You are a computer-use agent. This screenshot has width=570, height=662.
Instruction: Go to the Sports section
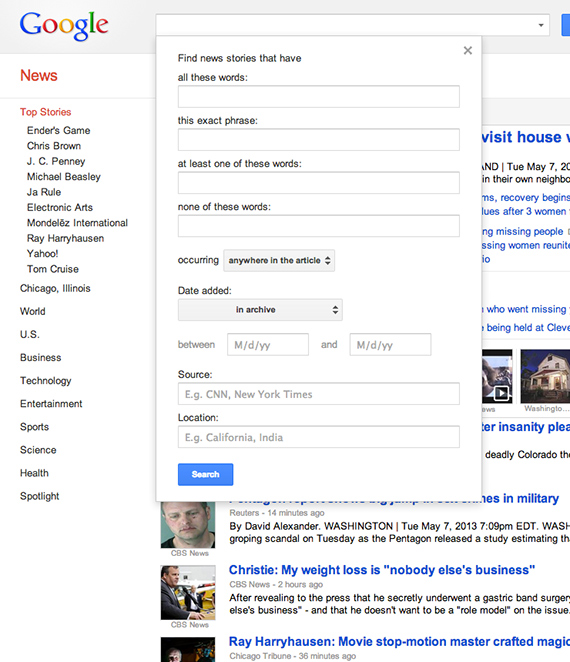coord(35,427)
